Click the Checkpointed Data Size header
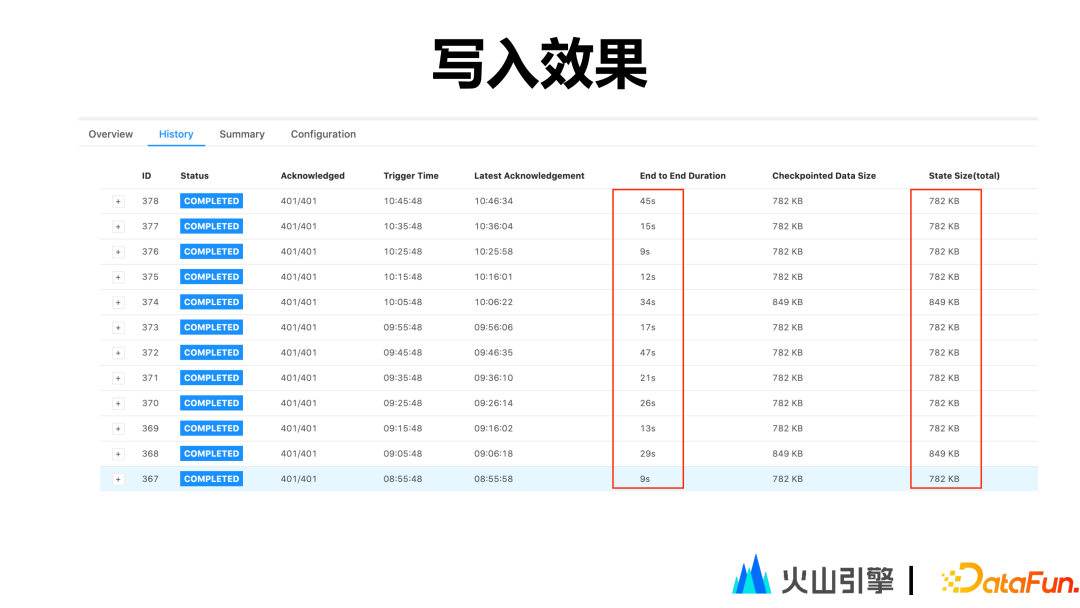Screen dimensions: 1080x608 tap(824, 176)
